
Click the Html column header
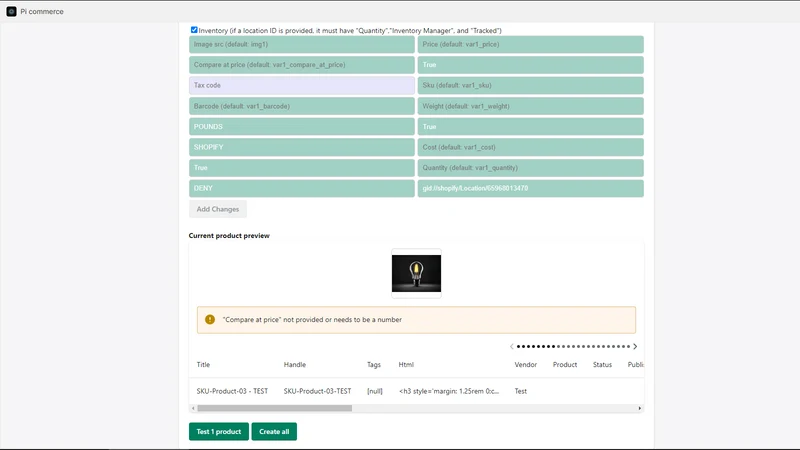(406, 365)
